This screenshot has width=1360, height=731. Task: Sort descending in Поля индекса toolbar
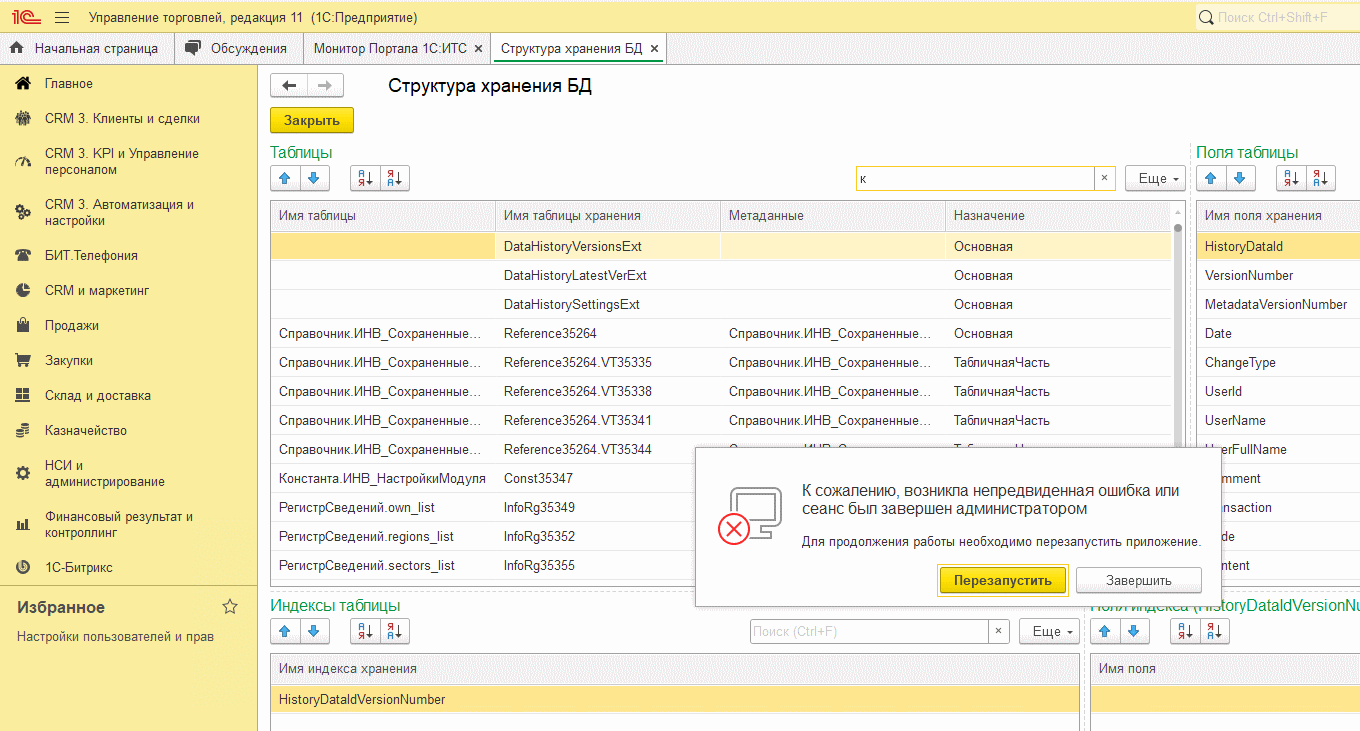pyautogui.click(x=1214, y=632)
